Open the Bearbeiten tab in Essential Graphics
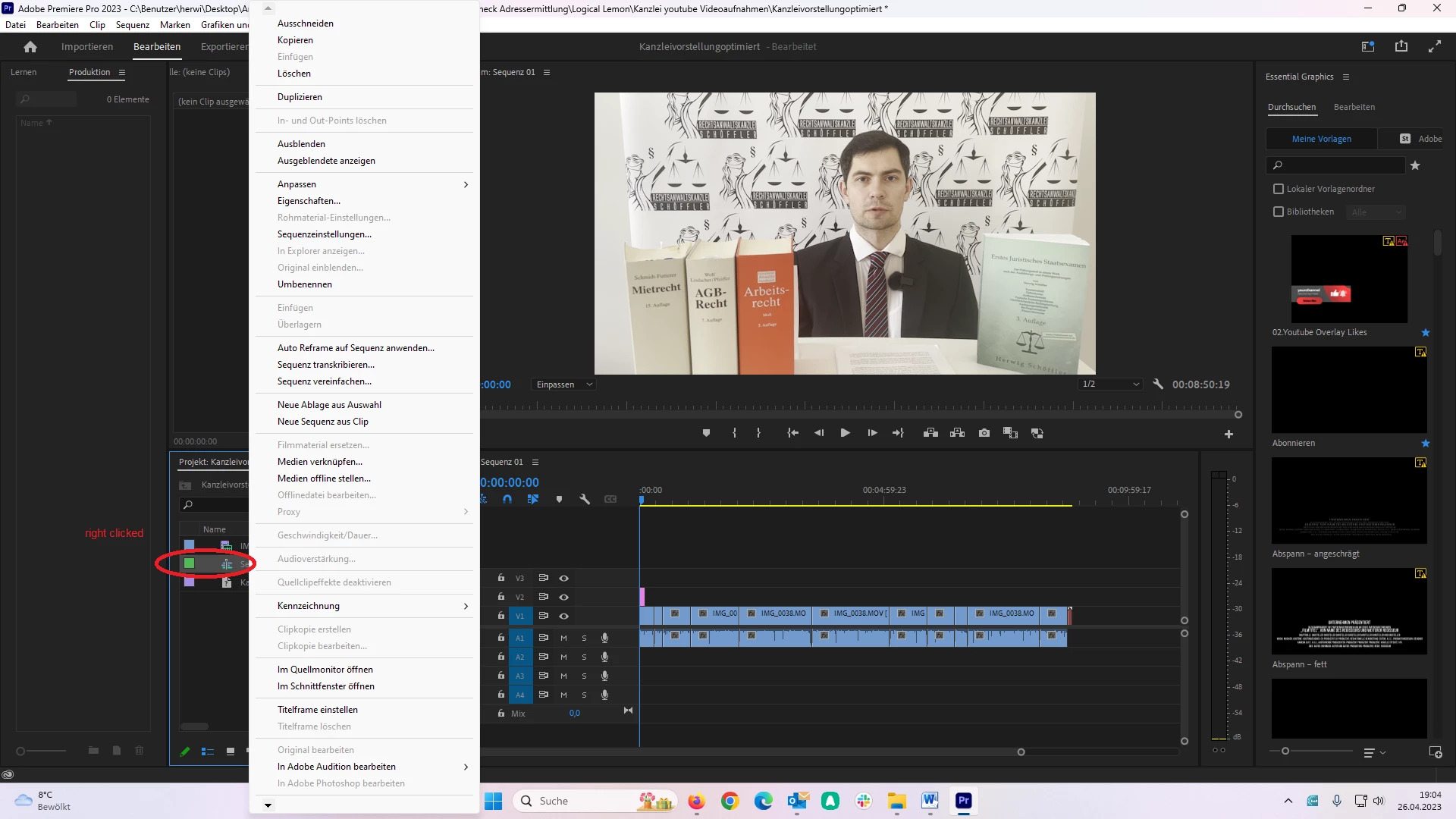The height and width of the screenshot is (819, 1456). pyautogui.click(x=1354, y=107)
